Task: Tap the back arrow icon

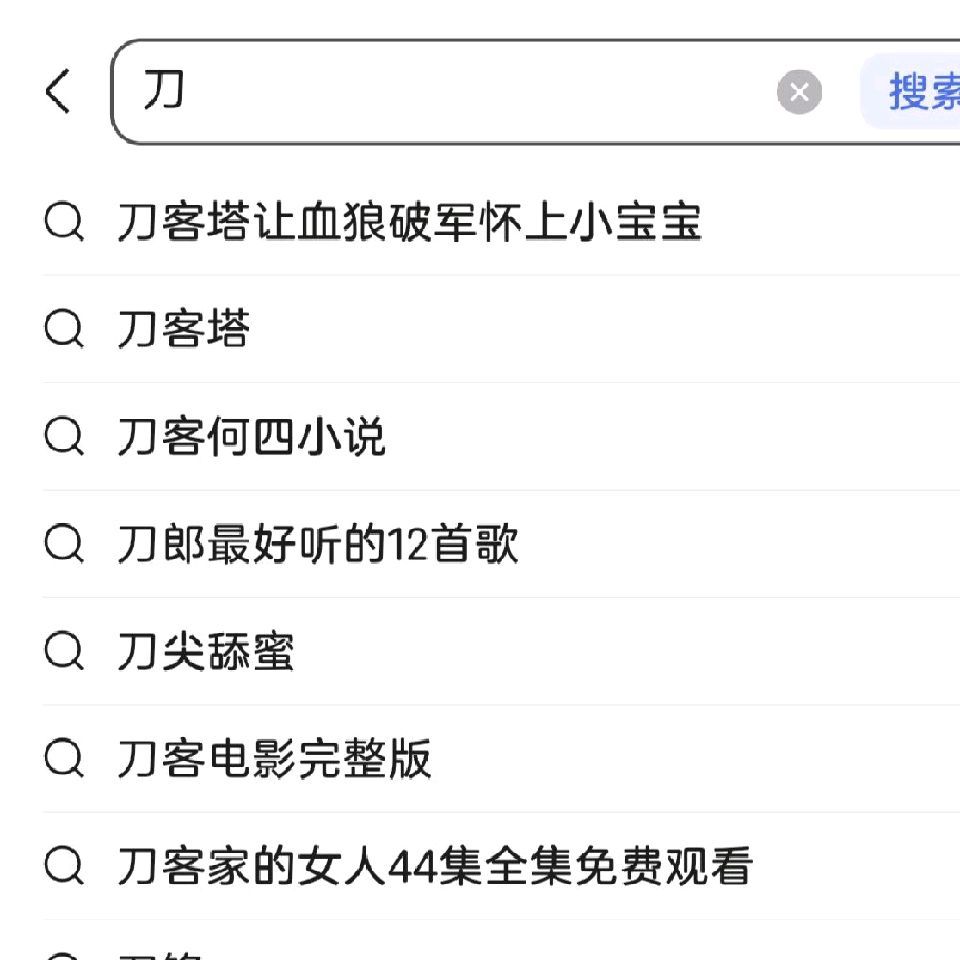Action: coord(59,91)
